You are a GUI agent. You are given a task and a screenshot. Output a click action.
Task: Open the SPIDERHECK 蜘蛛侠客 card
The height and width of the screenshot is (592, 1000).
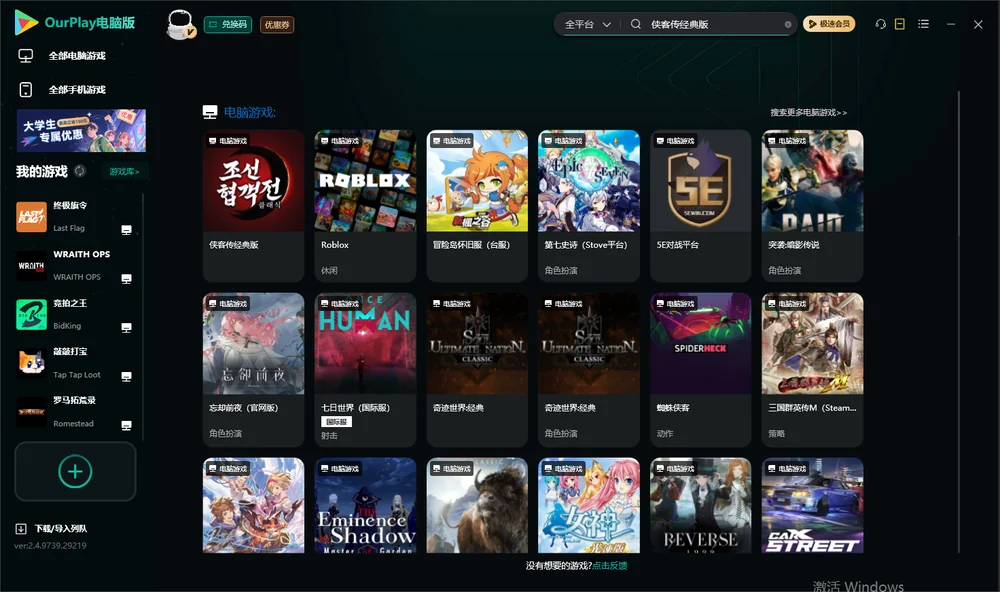tap(701, 369)
